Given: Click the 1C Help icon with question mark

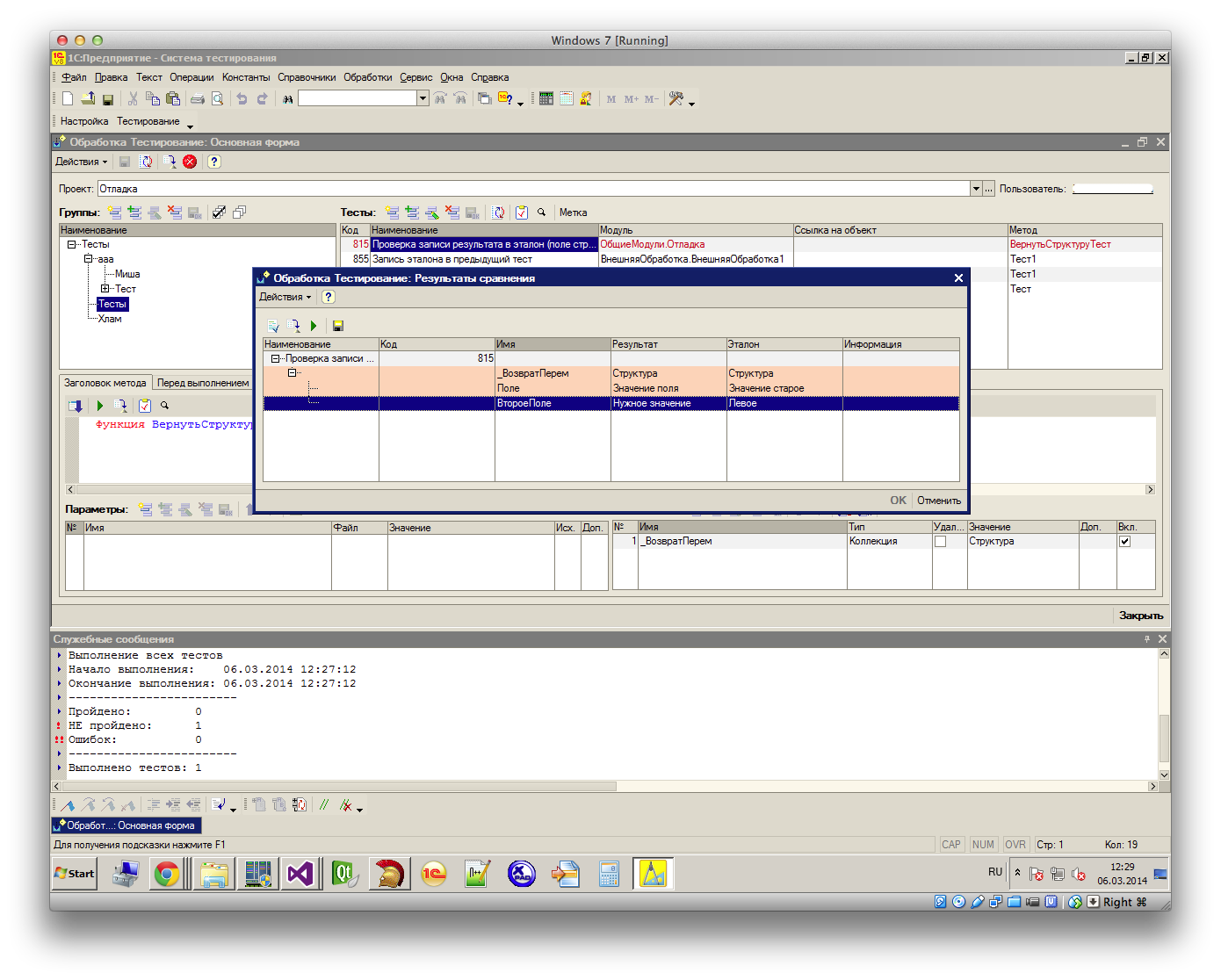Looking at the screenshot, I should [505, 99].
